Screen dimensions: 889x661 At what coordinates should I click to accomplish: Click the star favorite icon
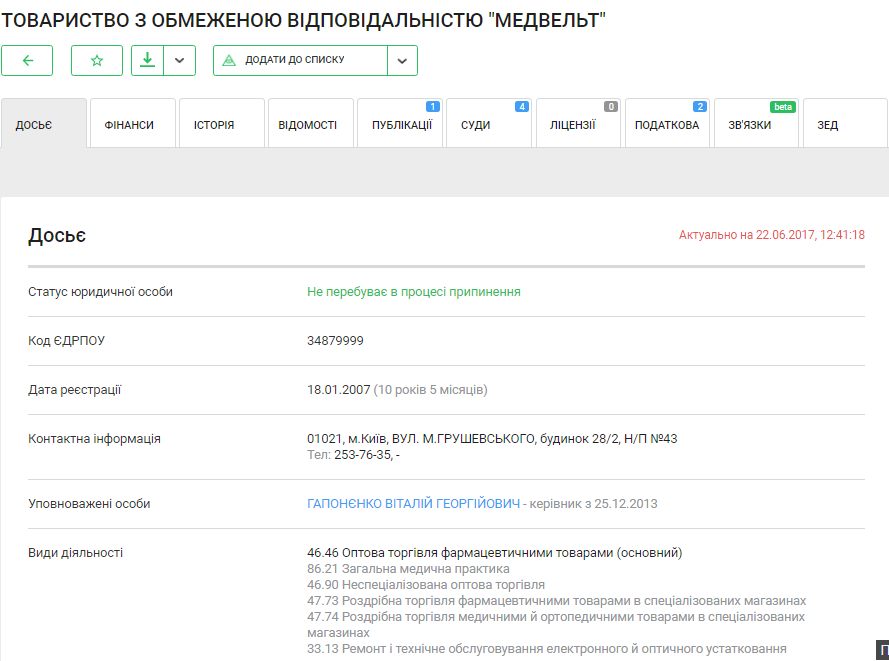tap(97, 60)
